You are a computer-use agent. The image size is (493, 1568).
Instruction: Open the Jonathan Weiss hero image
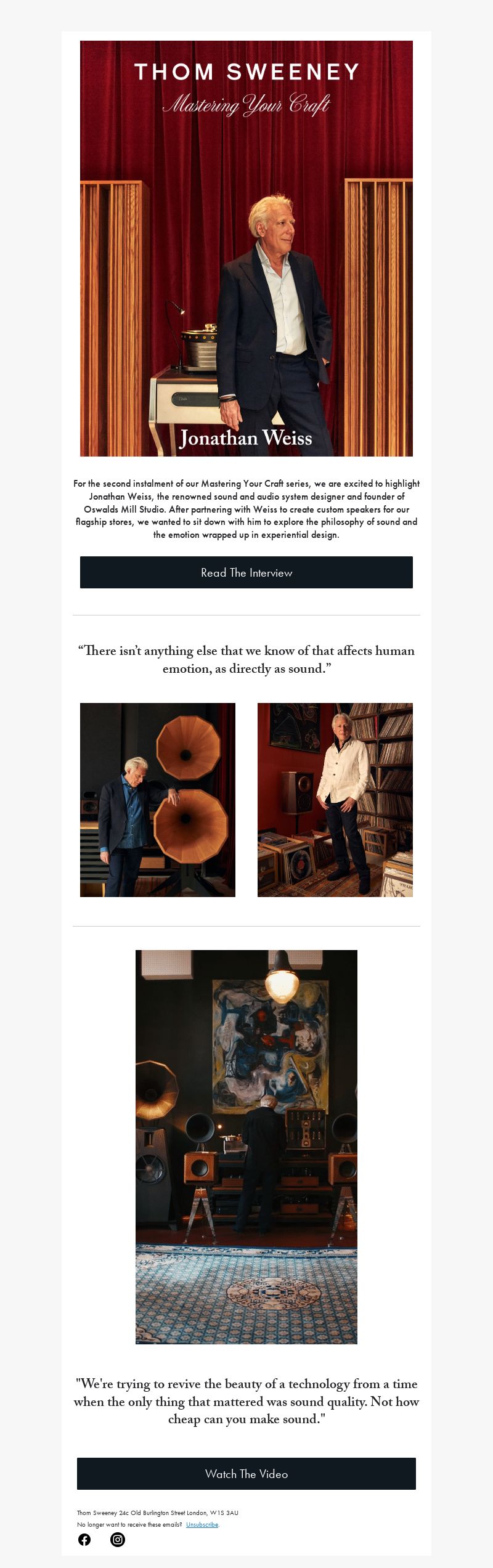click(246, 248)
